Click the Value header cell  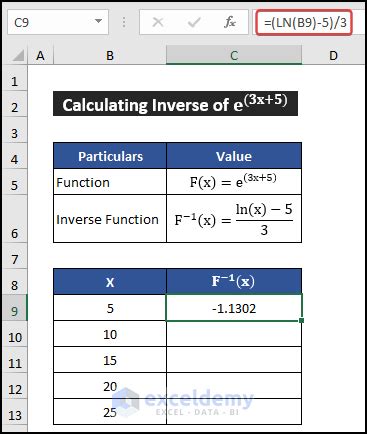point(234,156)
